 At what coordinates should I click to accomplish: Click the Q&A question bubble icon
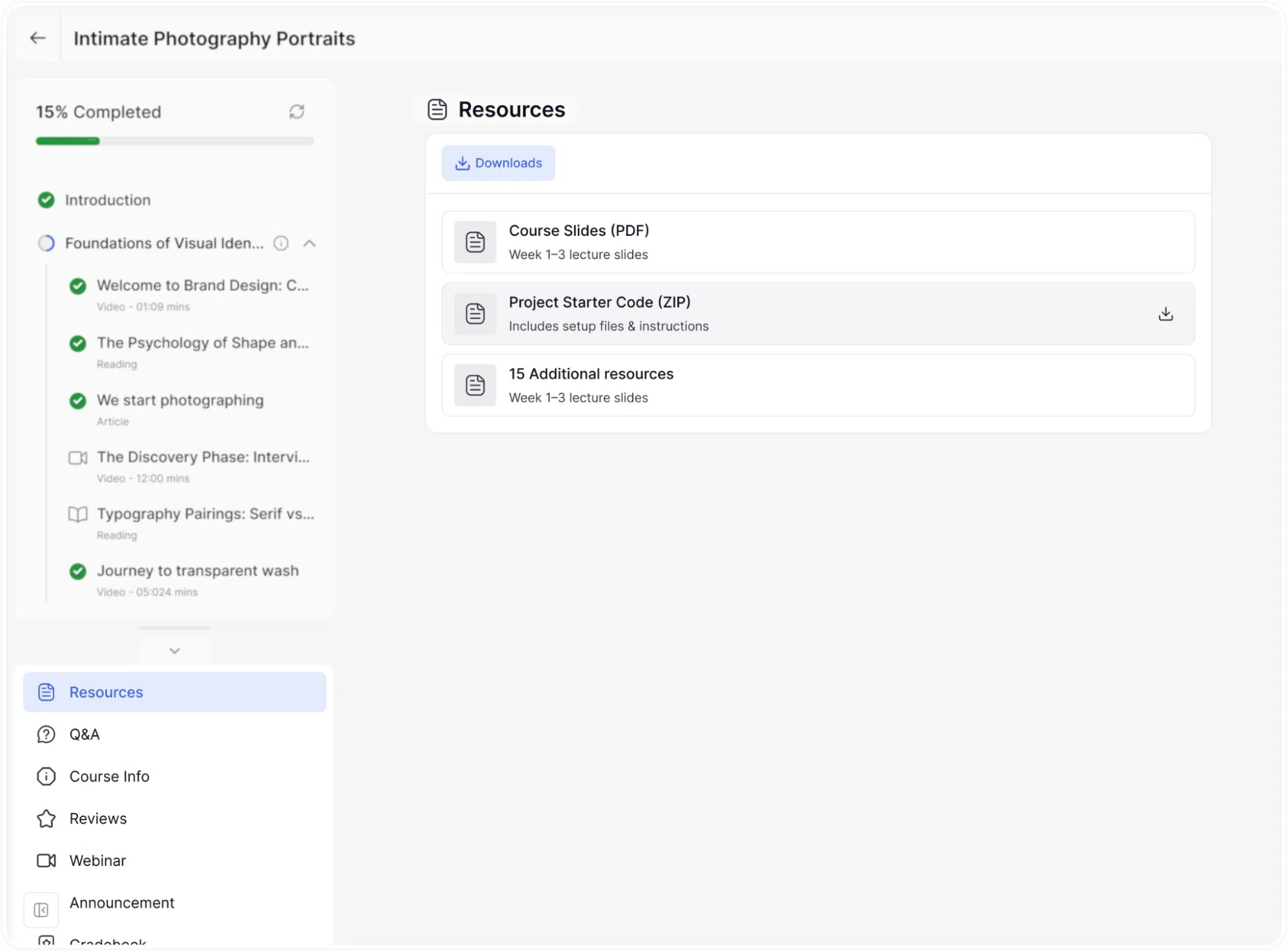[46, 735]
